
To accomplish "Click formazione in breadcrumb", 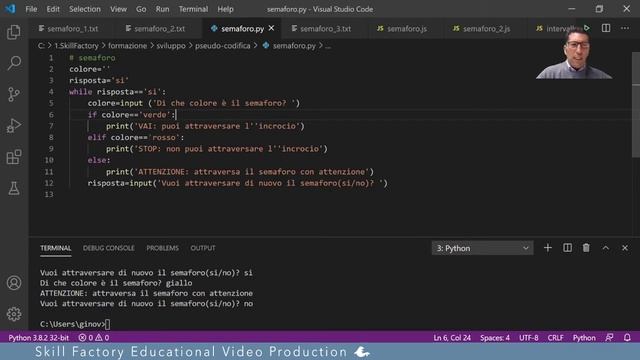I will 127,46.
